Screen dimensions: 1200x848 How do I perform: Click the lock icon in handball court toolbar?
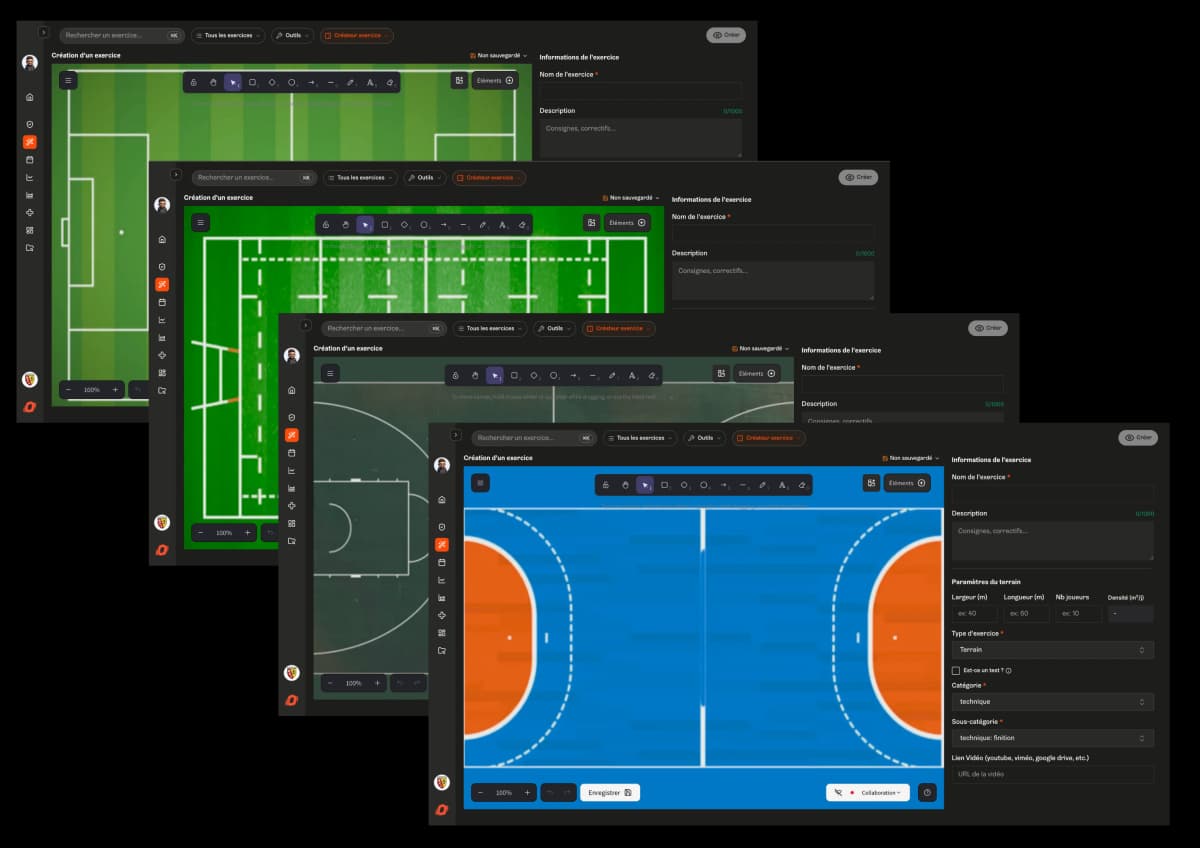point(605,485)
